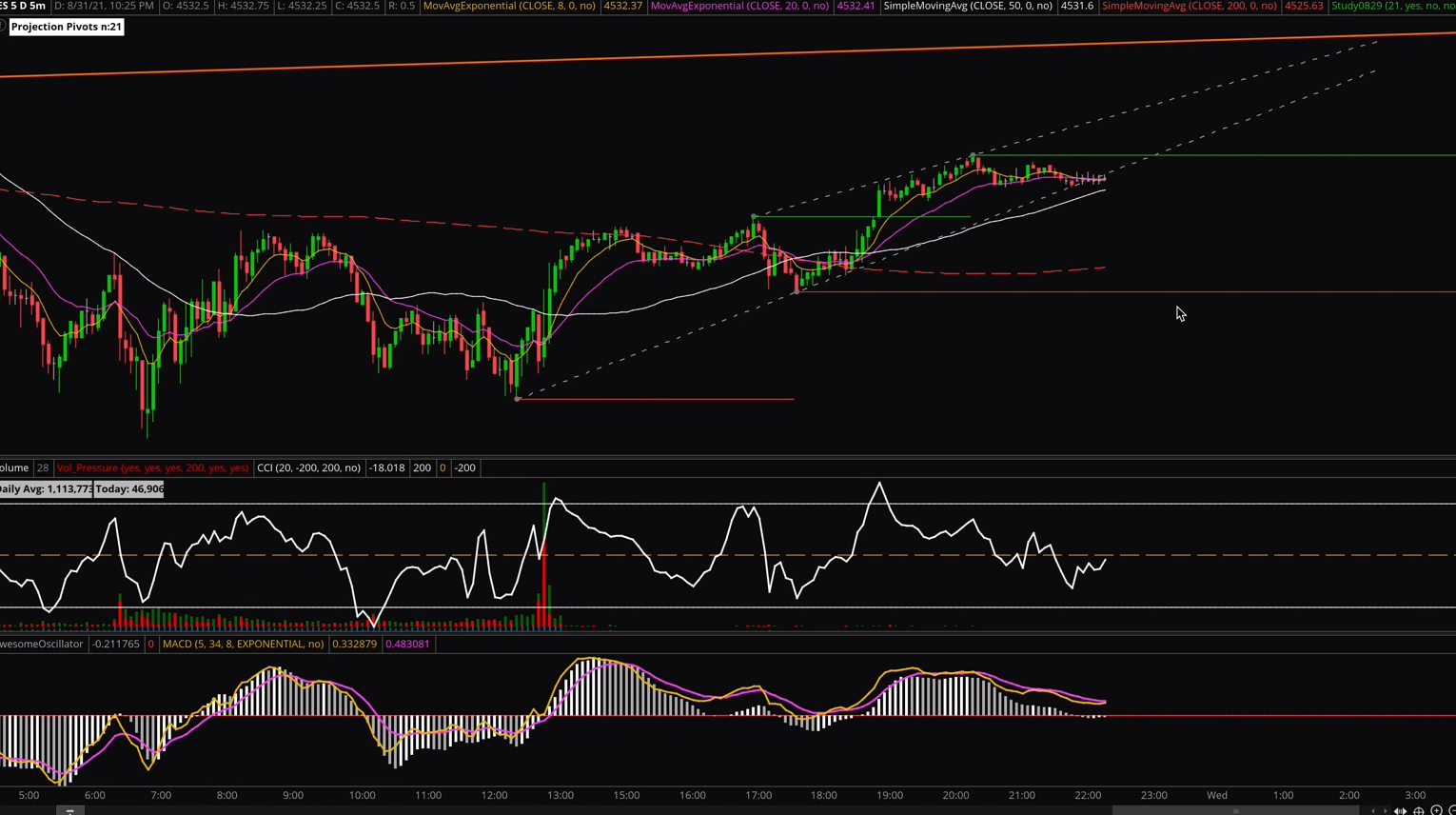This screenshot has height=815, width=1456.
Task: Click the 20:00 time axis label
Action: click(955, 795)
